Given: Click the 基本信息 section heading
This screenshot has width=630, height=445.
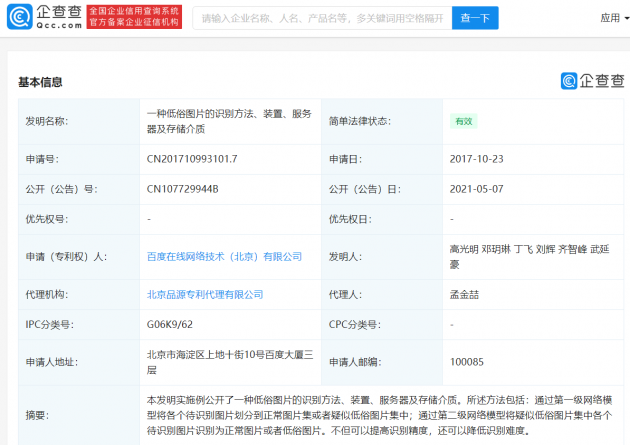Looking at the screenshot, I should [40, 82].
